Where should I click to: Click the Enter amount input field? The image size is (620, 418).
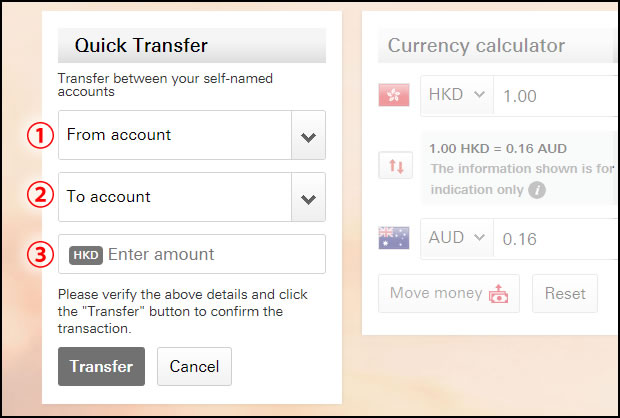192,254
